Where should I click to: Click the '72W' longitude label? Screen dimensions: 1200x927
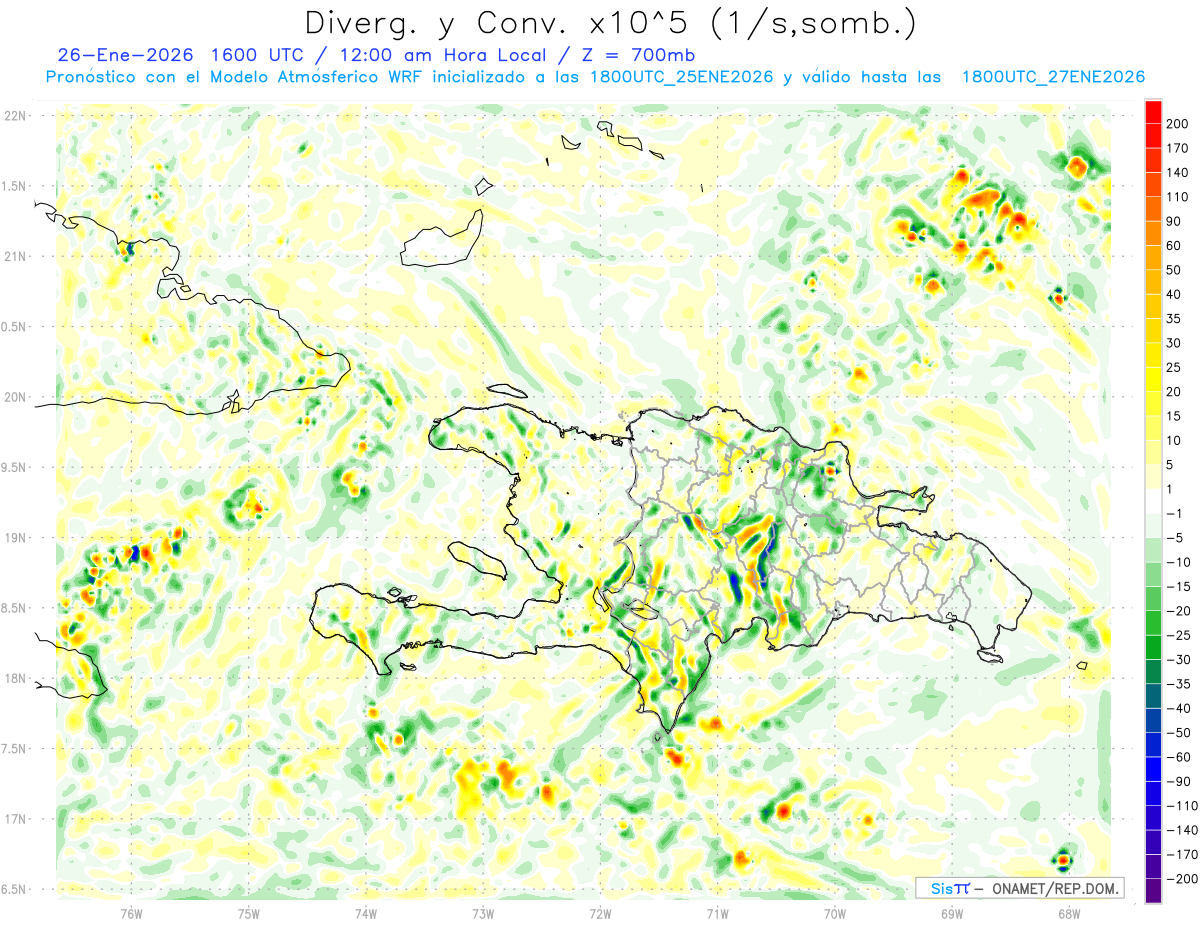tap(600, 912)
